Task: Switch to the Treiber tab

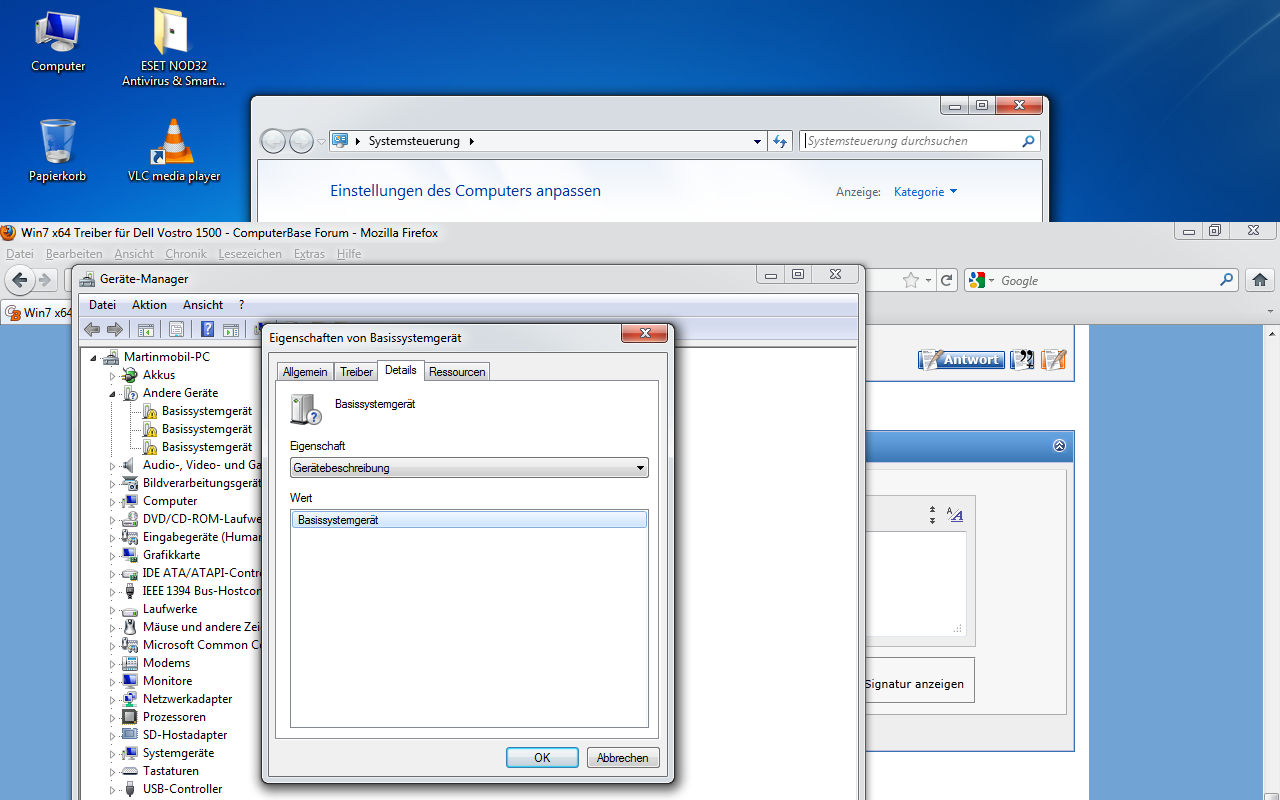Action: pyautogui.click(x=357, y=372)
